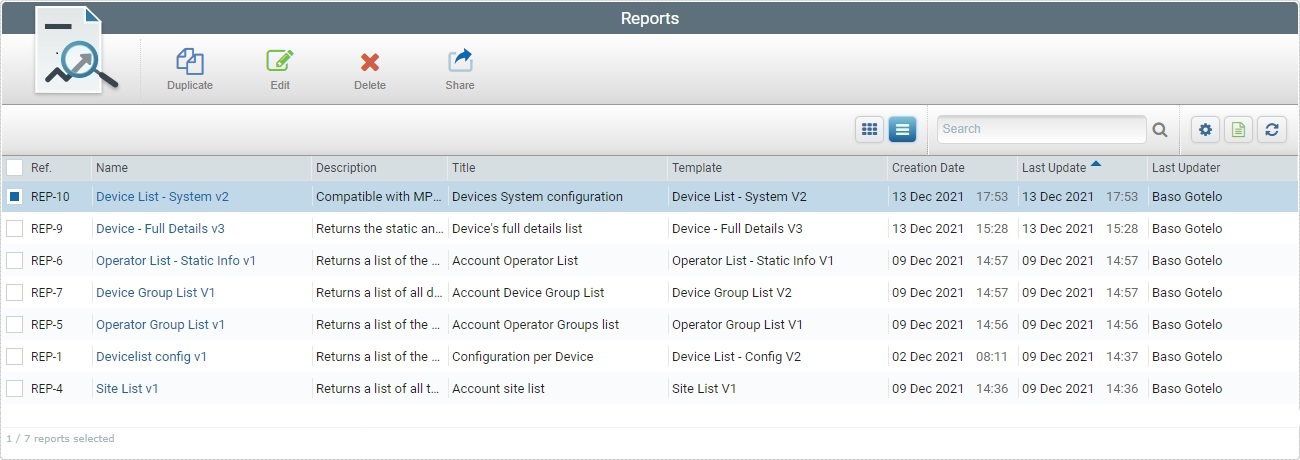Click the 'Account Device Group List' title cell
This screenshot has width=1300, height=460.
coord(528,293)
